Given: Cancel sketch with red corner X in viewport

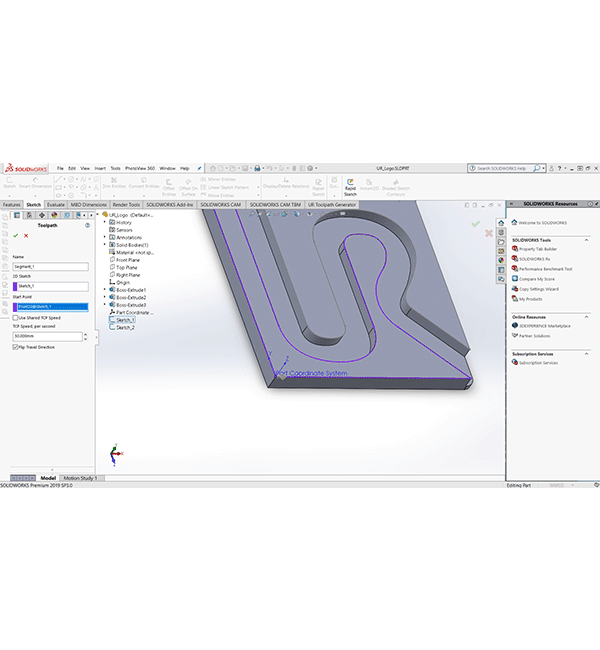Looking at the screenshot, I should [x=489, y=233].
